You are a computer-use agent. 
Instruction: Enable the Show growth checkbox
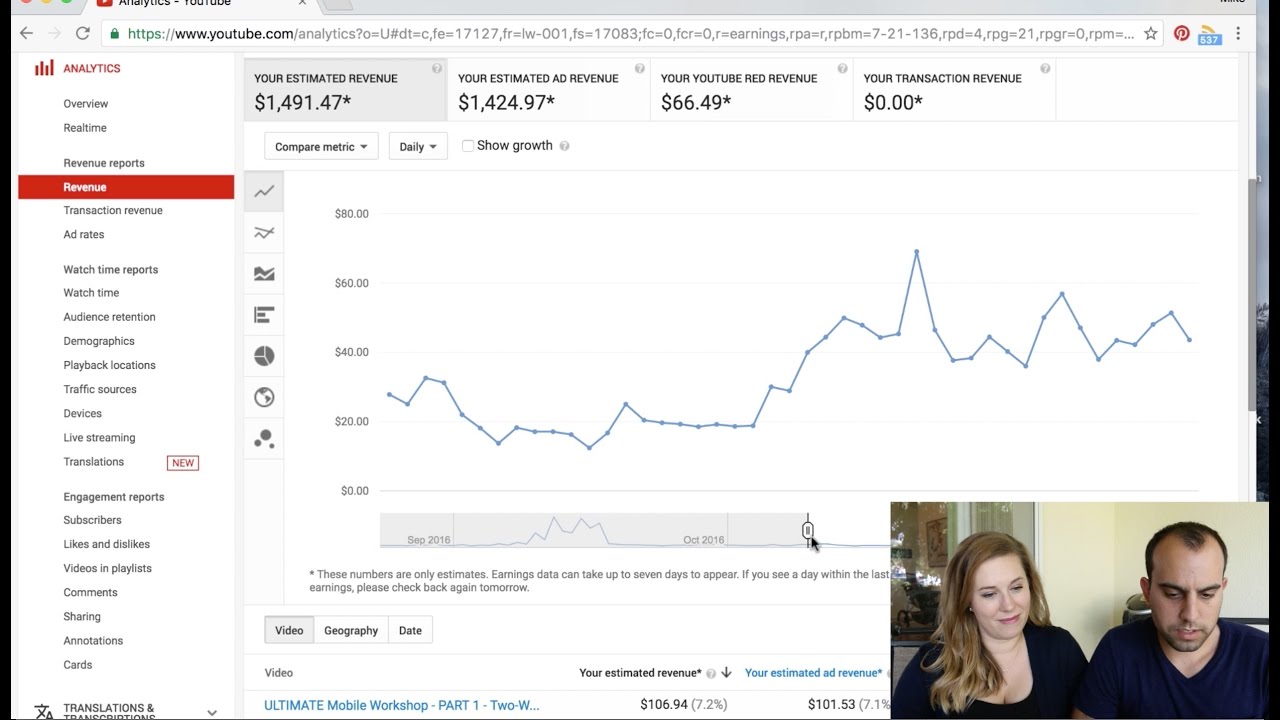coord(468,146)
